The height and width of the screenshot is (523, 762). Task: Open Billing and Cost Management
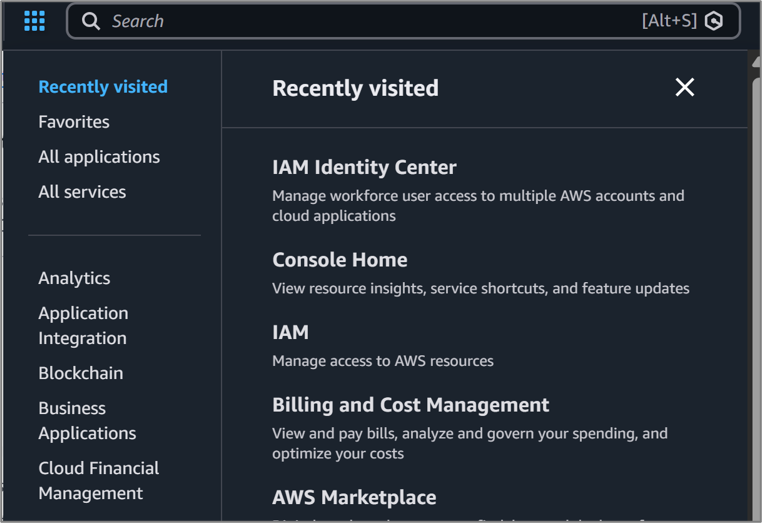(411, 405)
